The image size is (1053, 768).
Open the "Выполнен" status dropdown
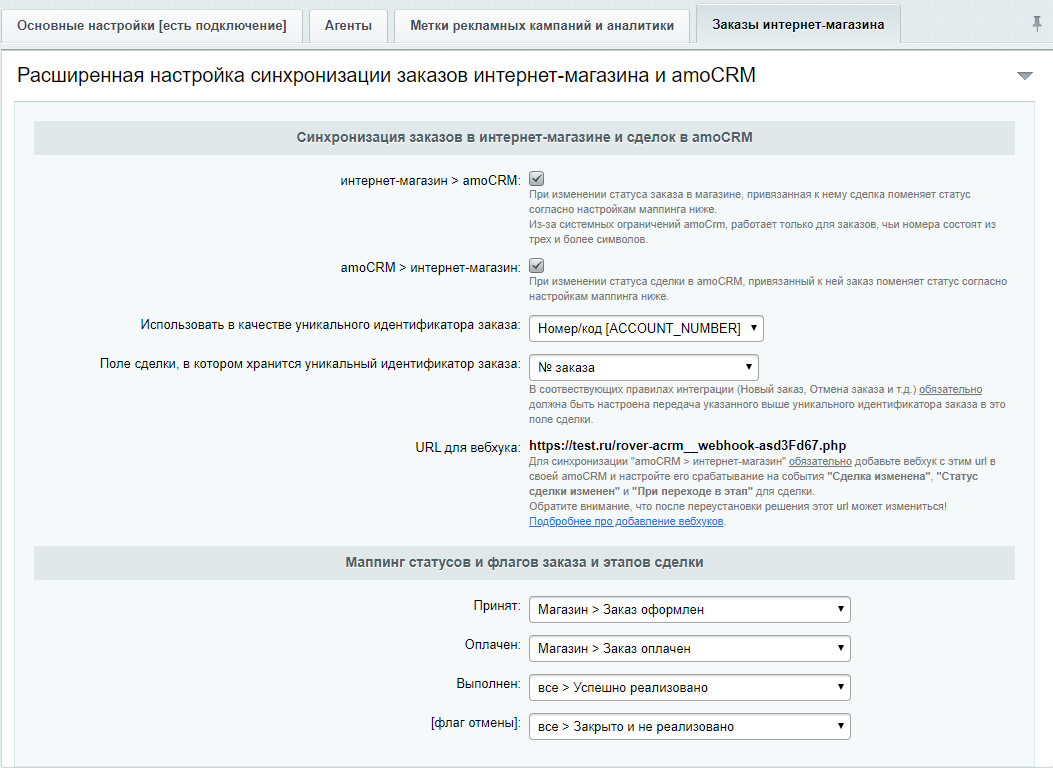pos(690,687)
